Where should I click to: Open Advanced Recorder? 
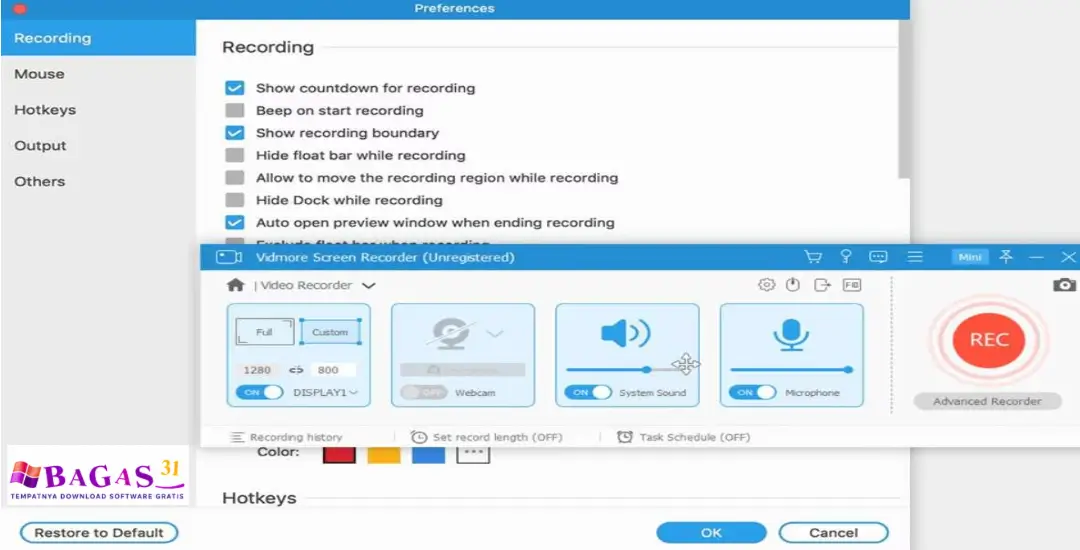point(988,401)
